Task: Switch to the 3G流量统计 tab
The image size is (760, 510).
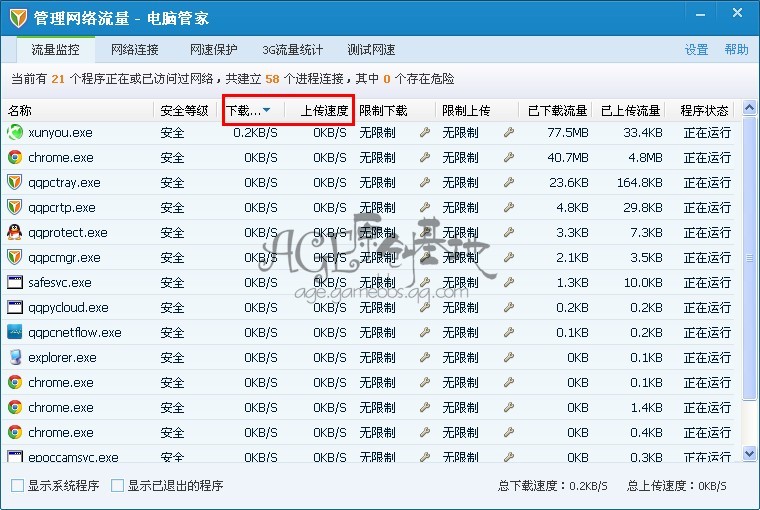Action: click(292, 49)
